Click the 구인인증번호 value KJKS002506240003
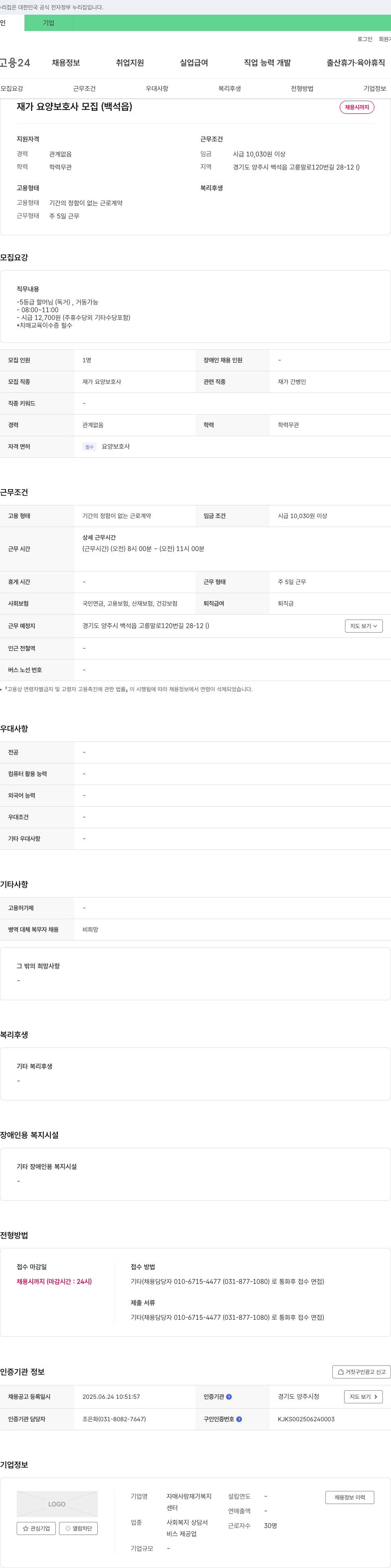 point(306,1420)
